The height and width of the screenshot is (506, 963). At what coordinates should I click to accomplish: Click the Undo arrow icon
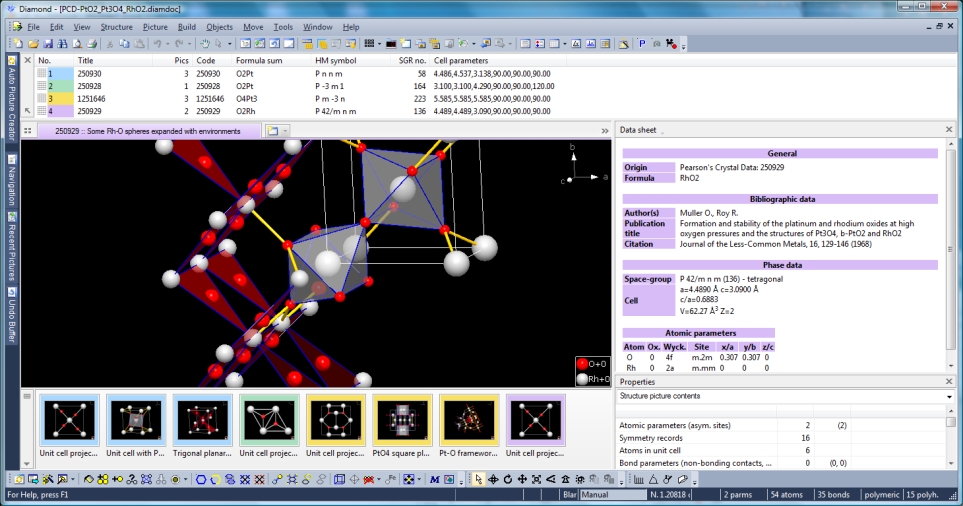pos(158,44)
